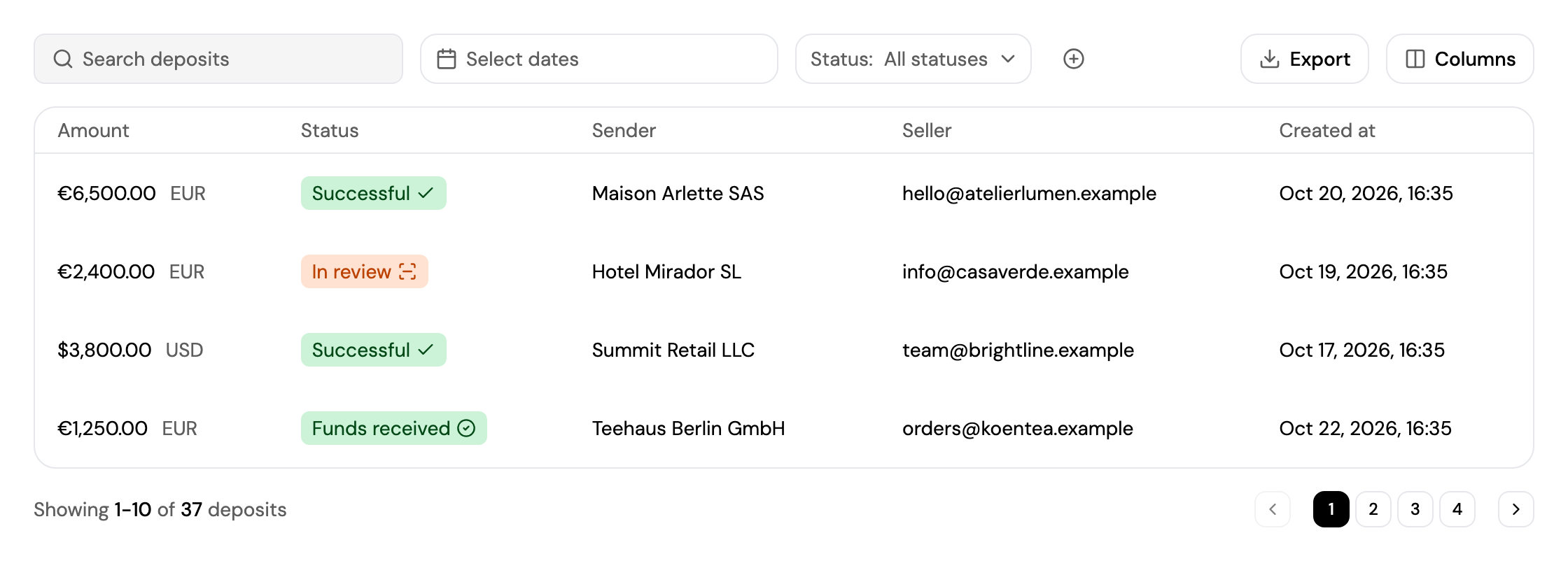Viewport: 1568px width, 561px height.
Task: Open the €2,400.00 deposit amount
Action: tap(106, 271)
